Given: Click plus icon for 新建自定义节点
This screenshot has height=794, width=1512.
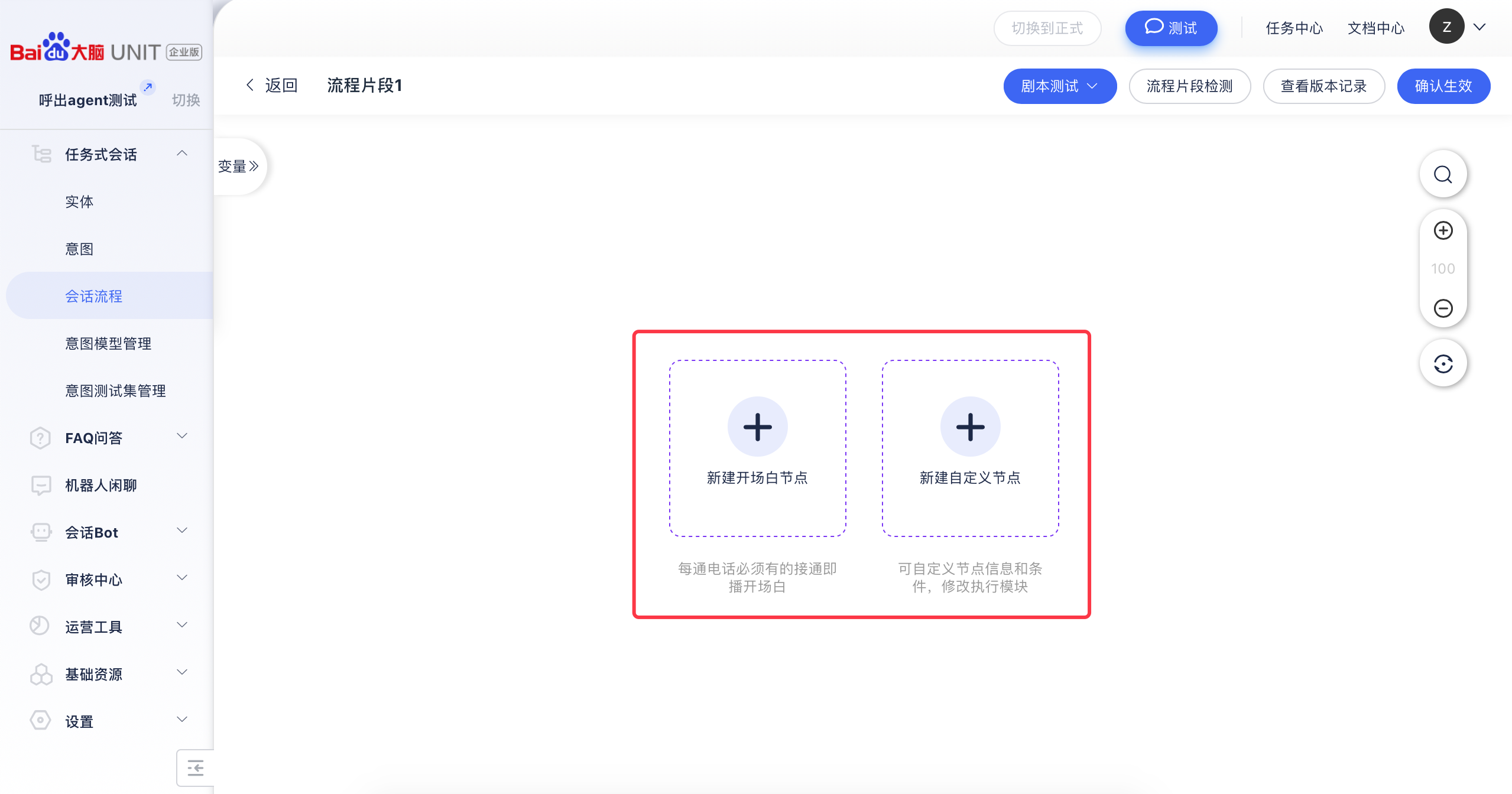Looking at the screenshot, I should tap(970, 427).
